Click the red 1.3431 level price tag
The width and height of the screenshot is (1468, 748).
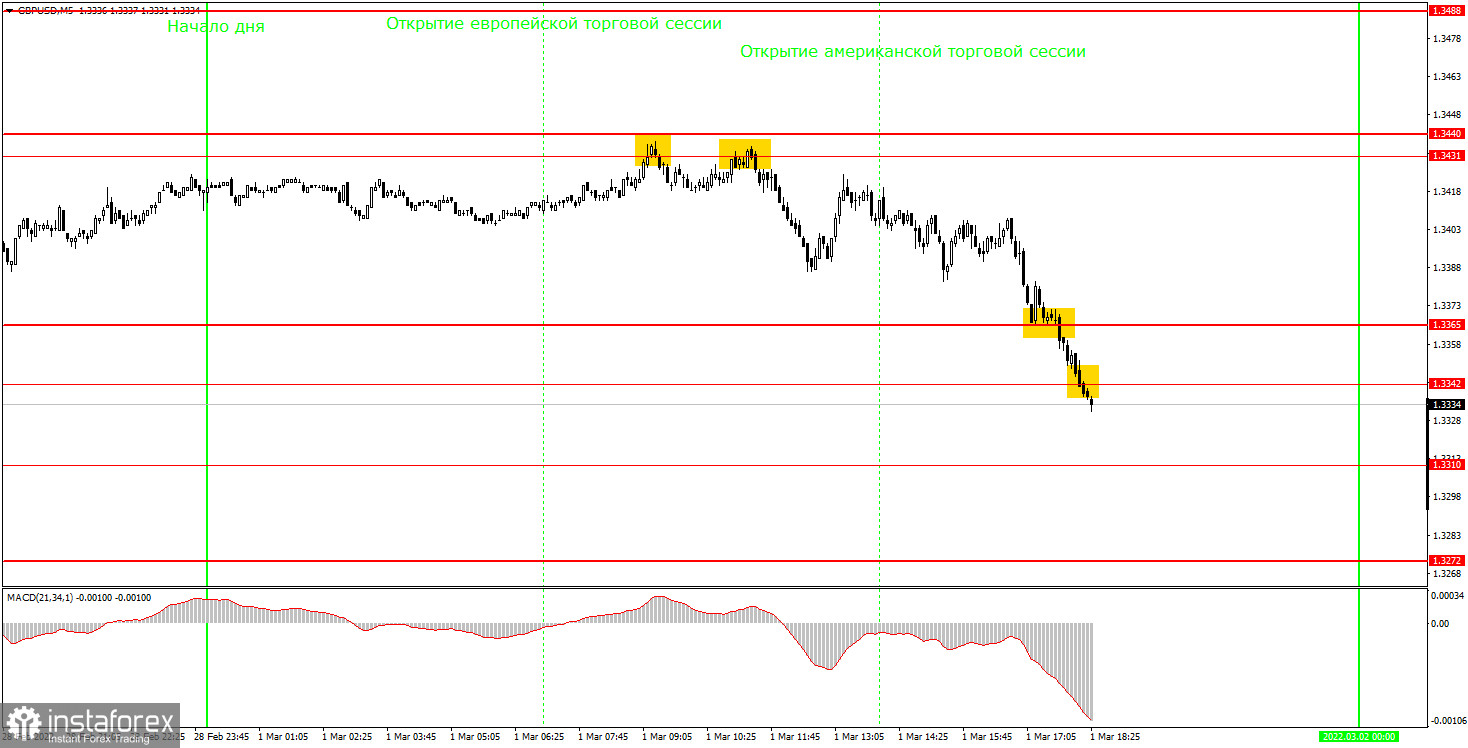point(1446,156)
